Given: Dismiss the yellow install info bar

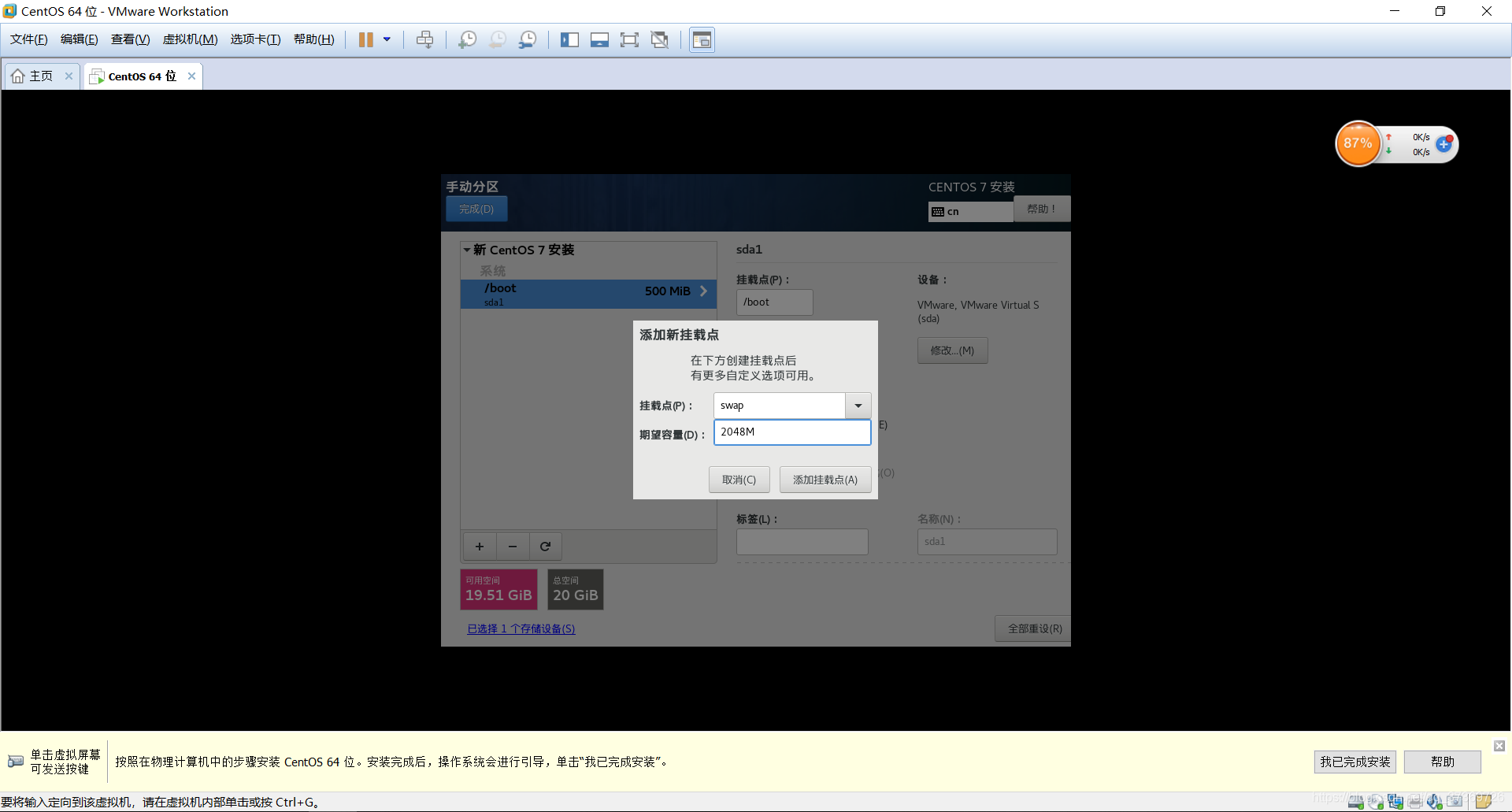Looking at the screenshot, I should click(x=1499, y=745).
